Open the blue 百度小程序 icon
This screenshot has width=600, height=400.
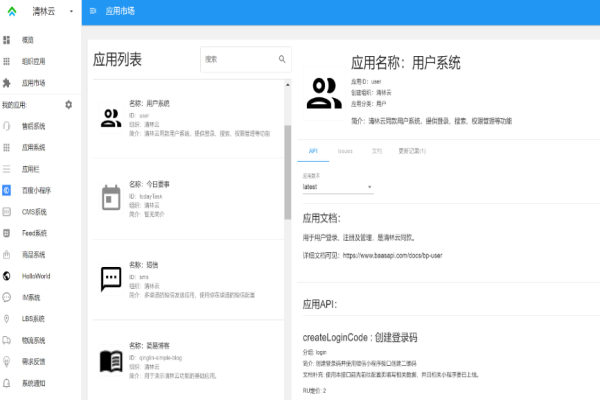tap(7, 190)
